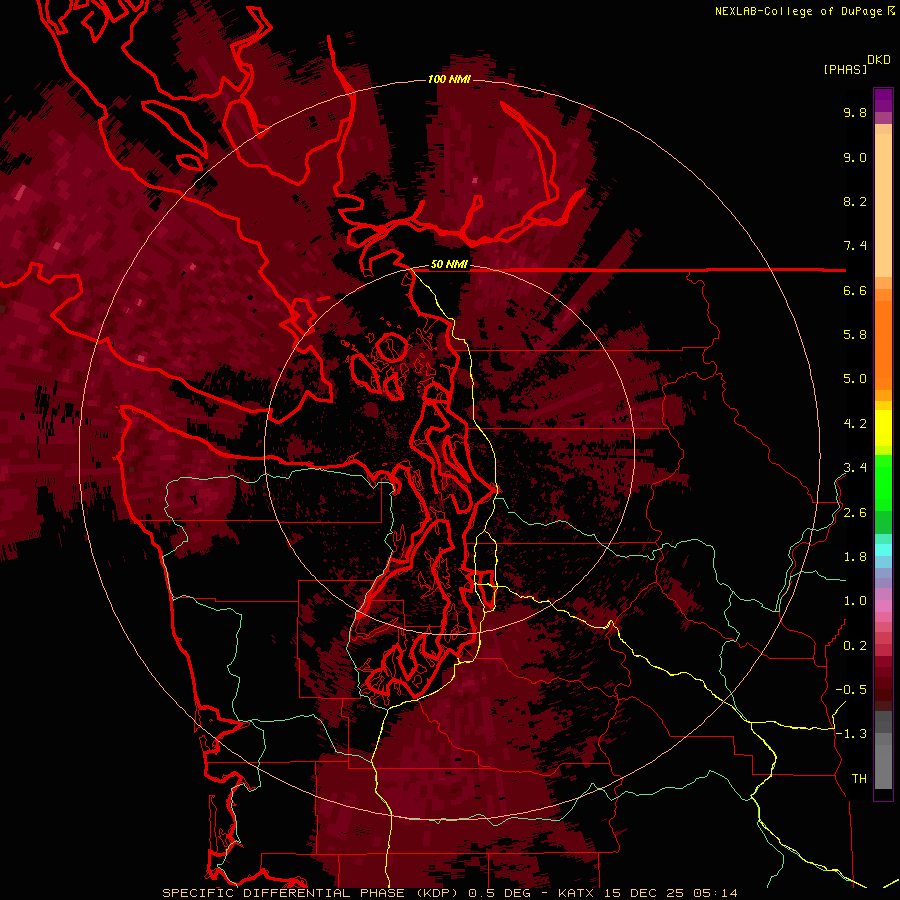
Task: Click the 8.2 scale value
Action: [855, 201]
